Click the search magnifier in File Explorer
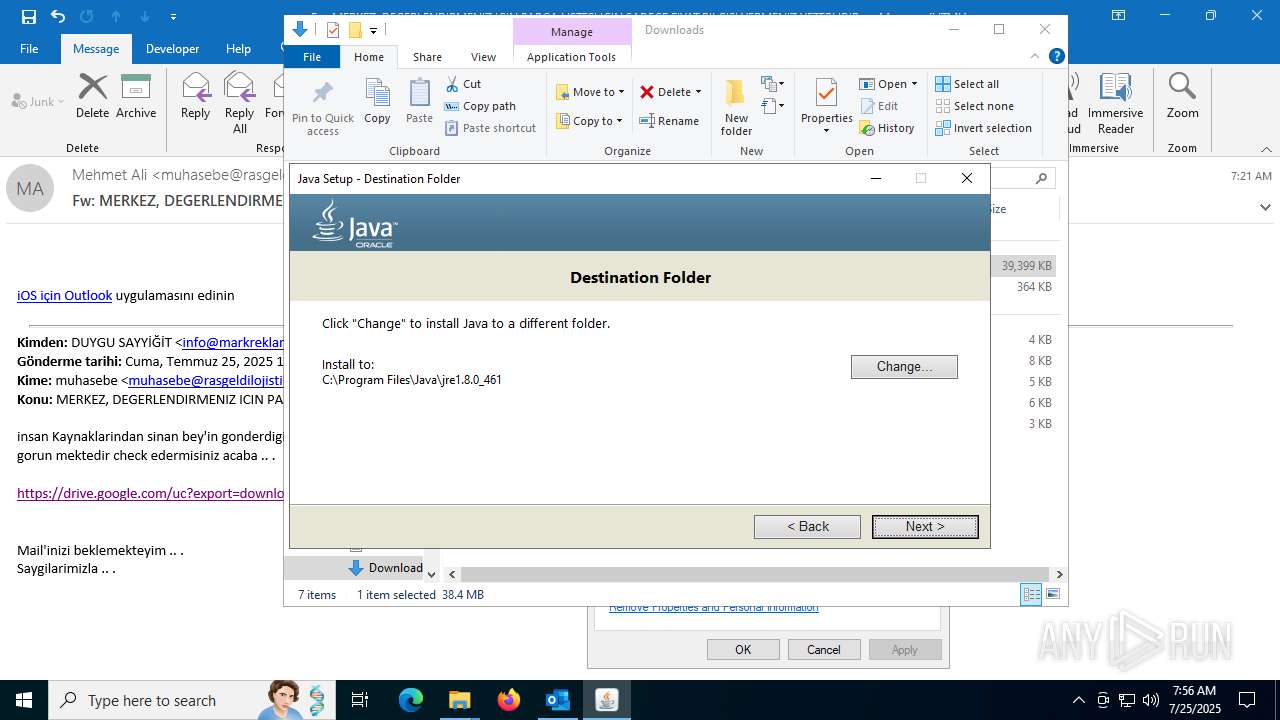 click(1041, 178)
